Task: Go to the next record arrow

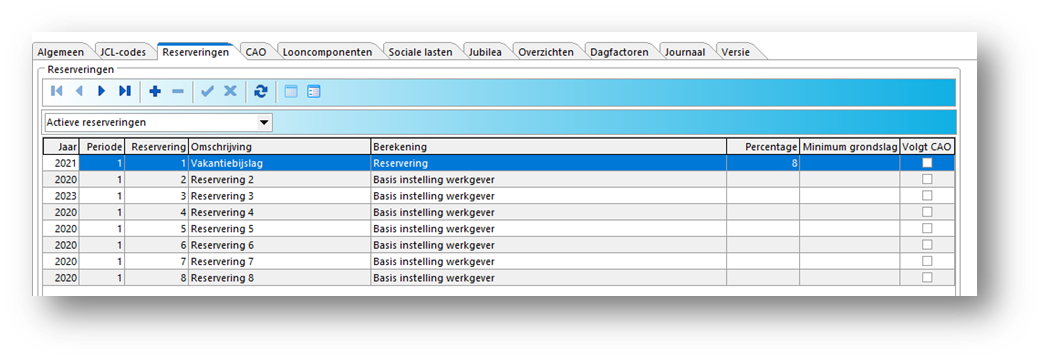Action: [102, 92]
